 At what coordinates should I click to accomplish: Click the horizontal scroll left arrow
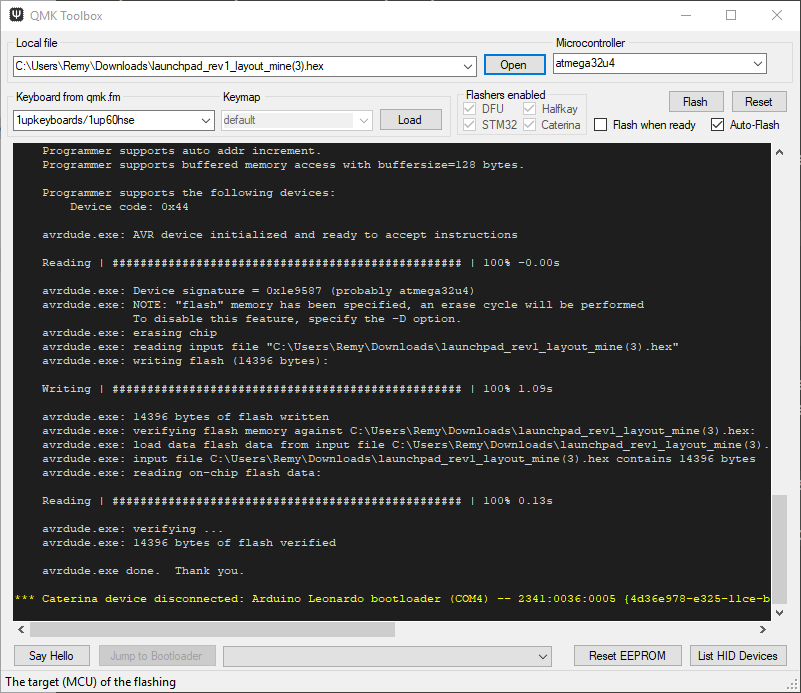pyautogui.click(x=21, y=630)
